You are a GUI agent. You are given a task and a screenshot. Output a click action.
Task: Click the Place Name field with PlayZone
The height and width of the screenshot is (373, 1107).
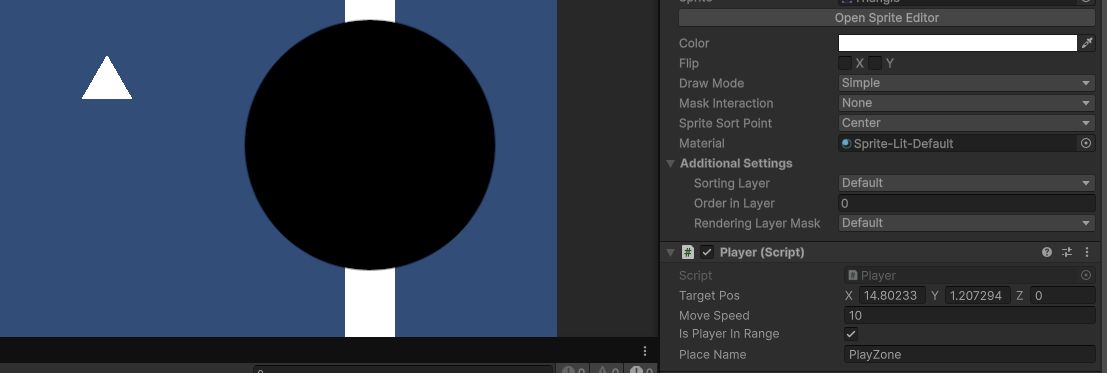969,355
